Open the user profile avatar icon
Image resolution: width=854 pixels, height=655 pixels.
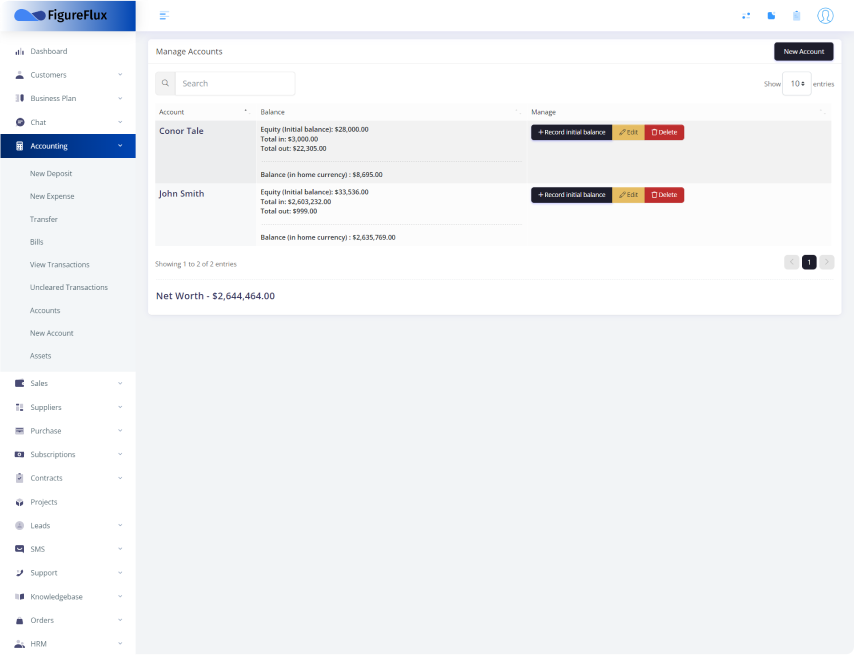click(825, 15)
